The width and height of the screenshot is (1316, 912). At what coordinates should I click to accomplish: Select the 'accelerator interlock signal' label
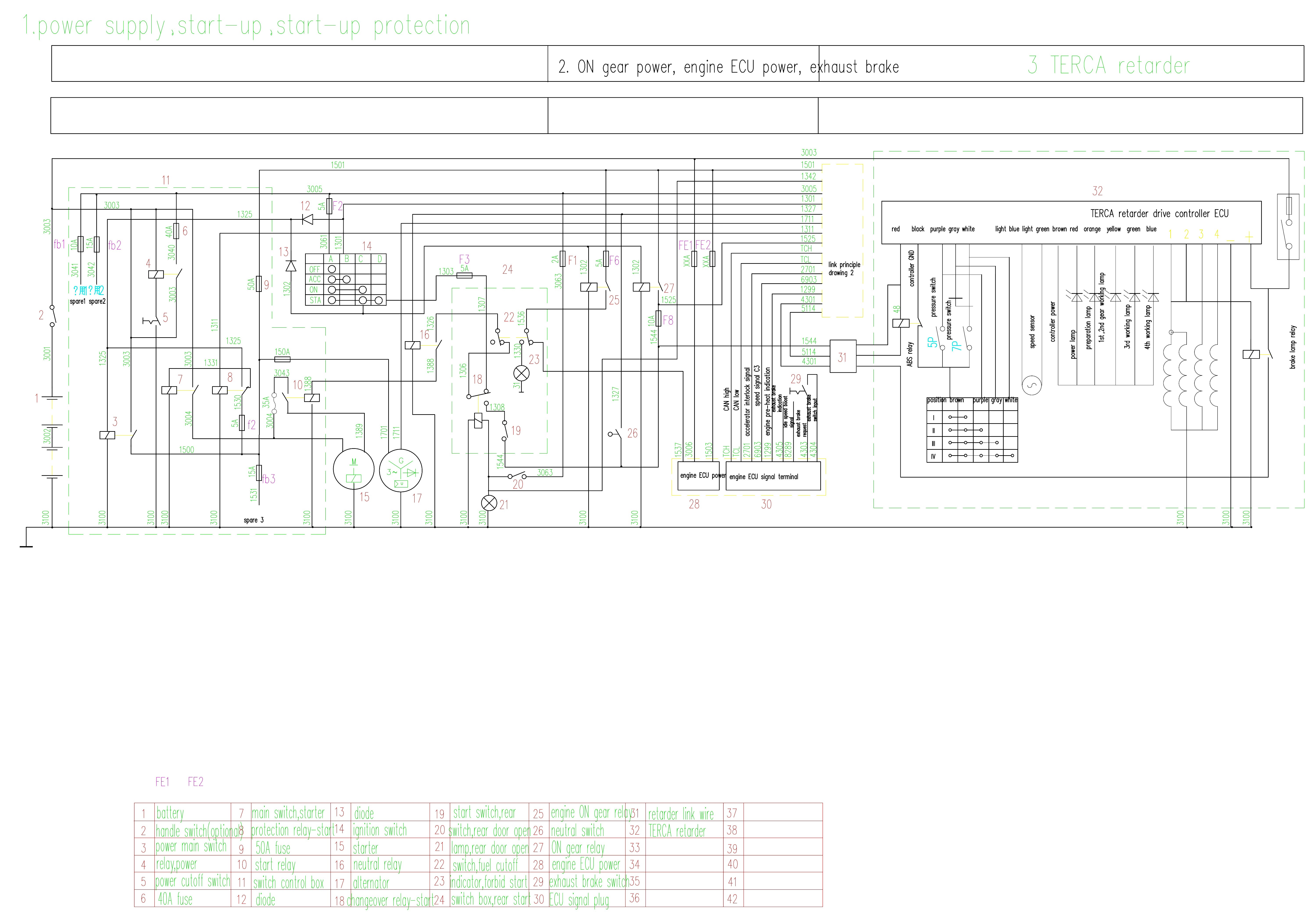(747, 402)
